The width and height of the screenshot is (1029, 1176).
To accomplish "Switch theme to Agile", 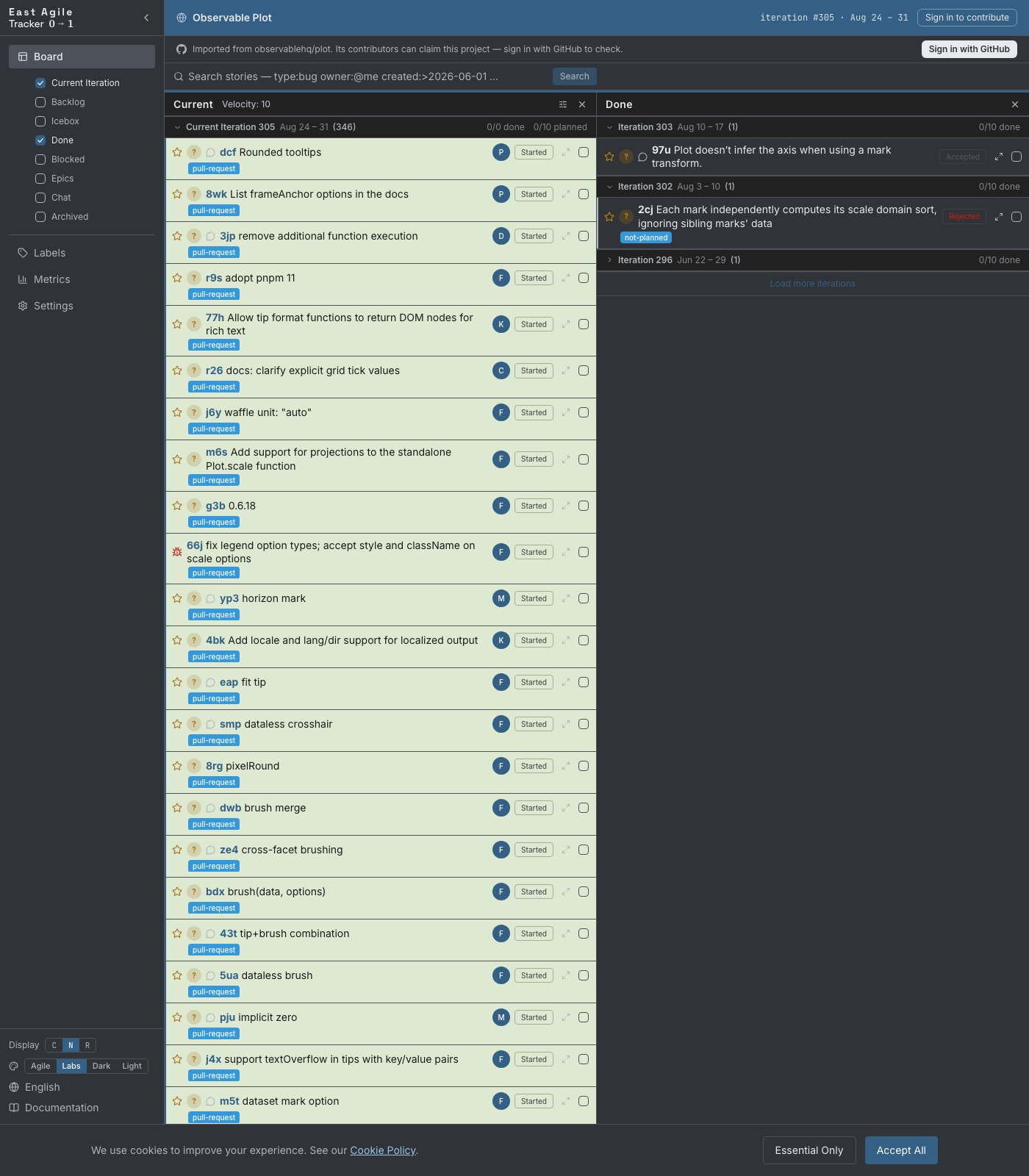I will pyautogui.click(x=40, y=1066).
